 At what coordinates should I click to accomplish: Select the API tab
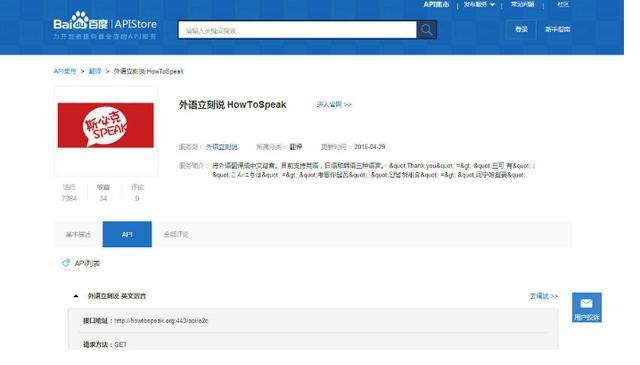(x=127, y=234)
